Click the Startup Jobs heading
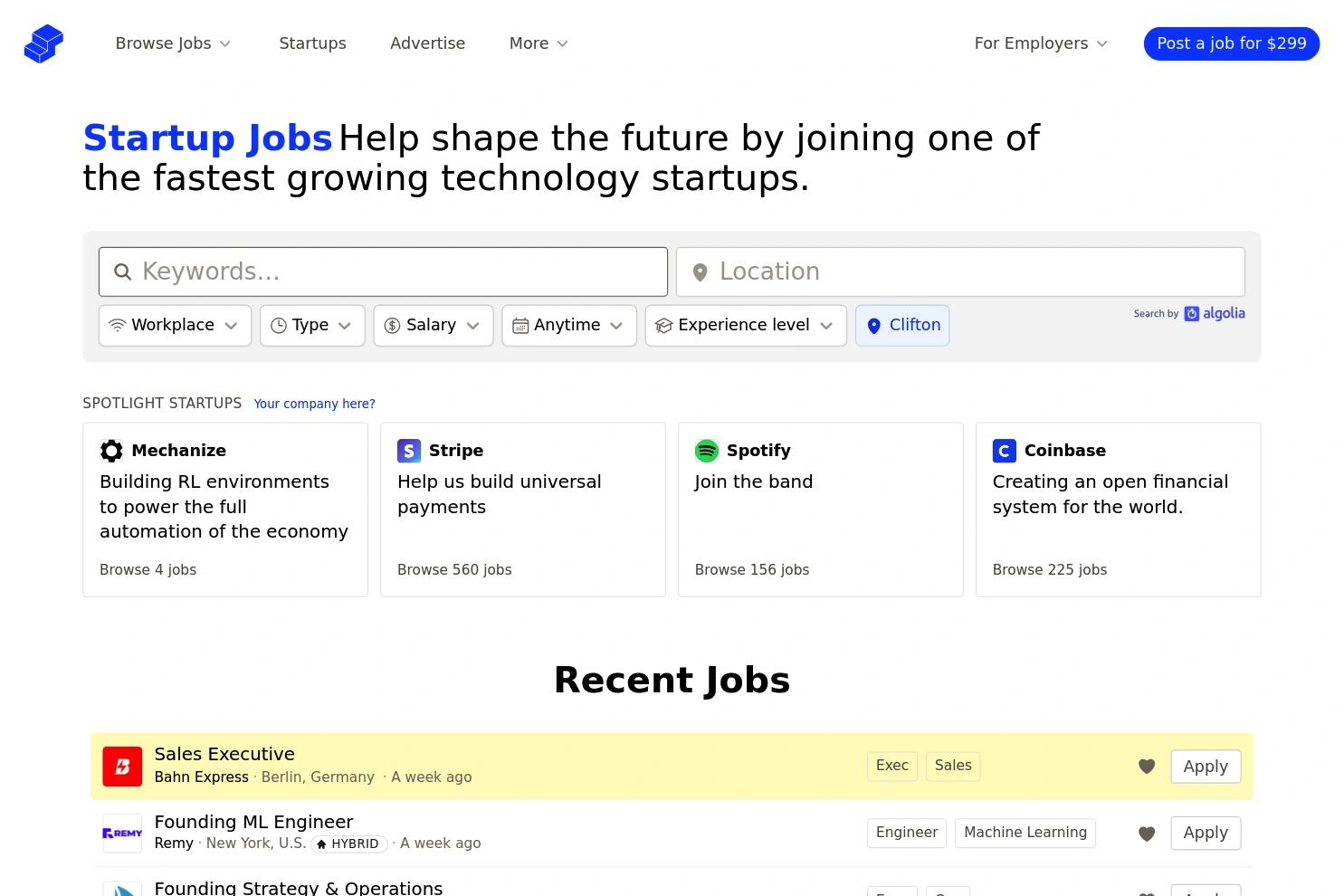Viewport: 1344px width, 896px height. pyautogui.click(x=208, y=138)
